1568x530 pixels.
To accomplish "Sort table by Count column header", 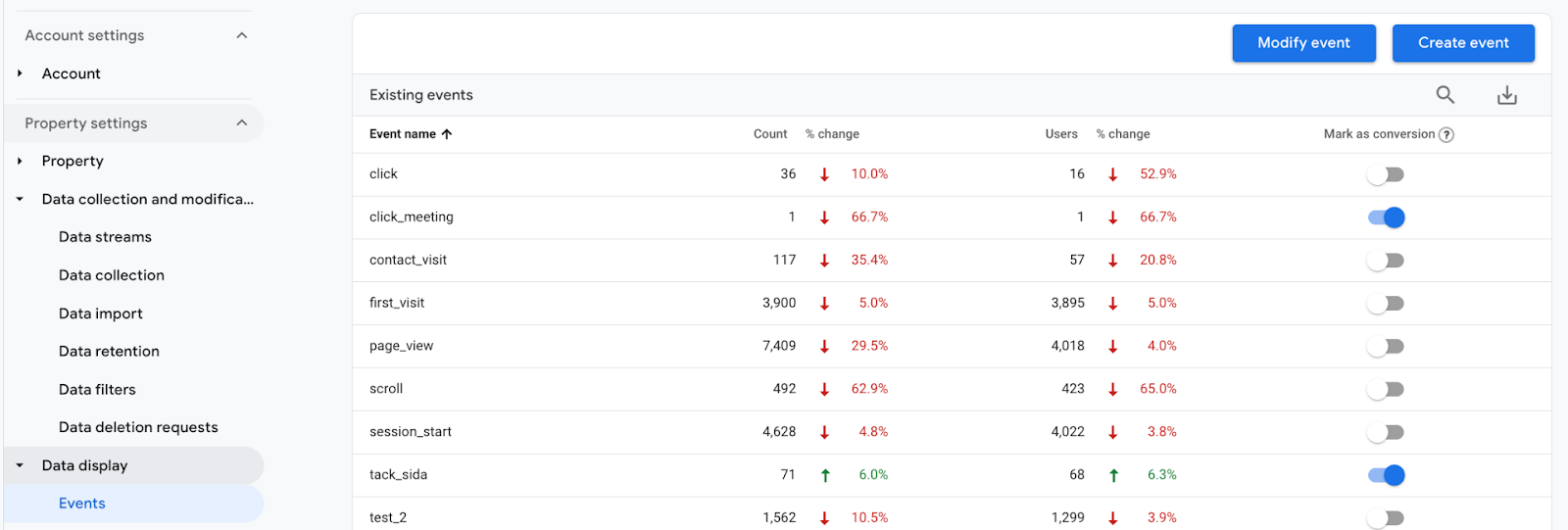I will tap(769, 134).
